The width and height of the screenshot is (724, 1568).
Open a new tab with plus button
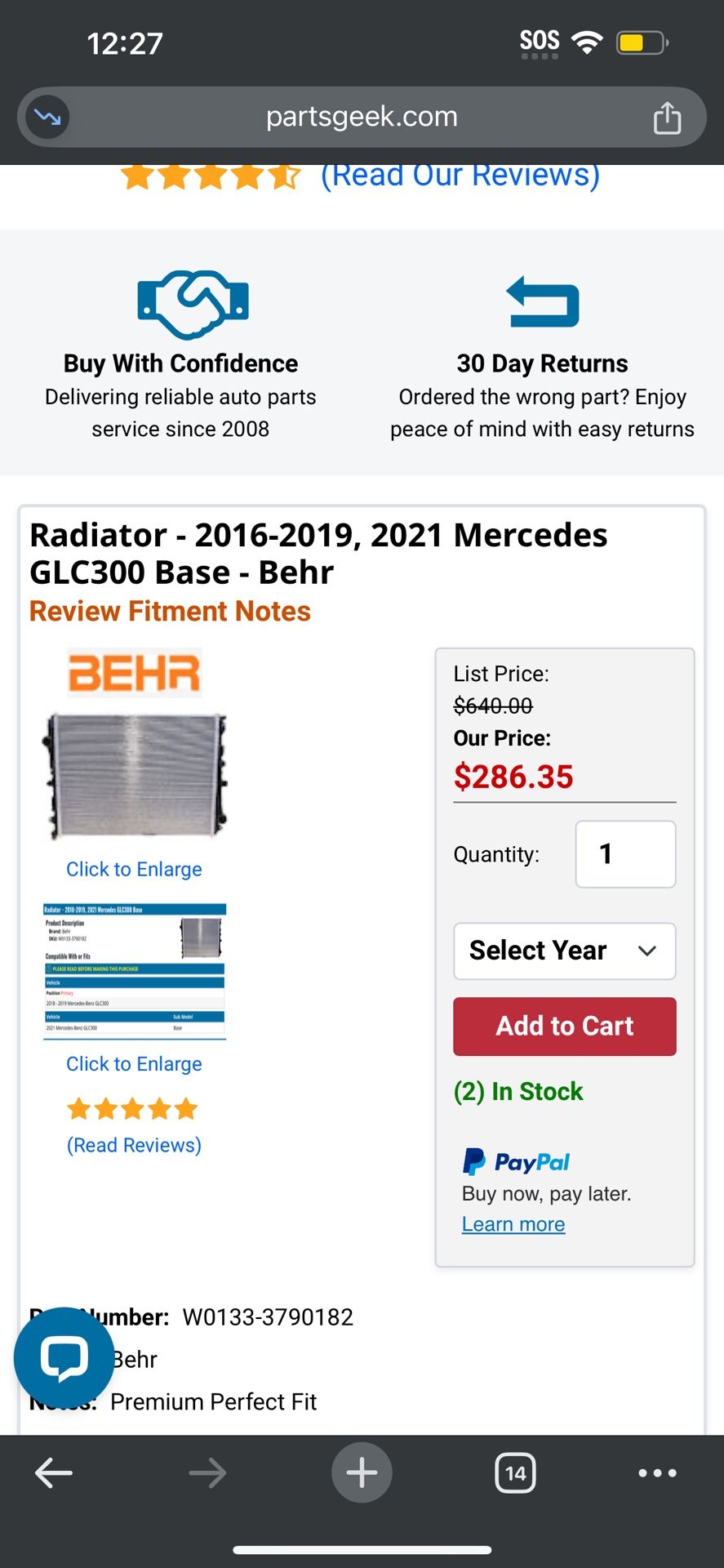click(x=362, y=1472)
